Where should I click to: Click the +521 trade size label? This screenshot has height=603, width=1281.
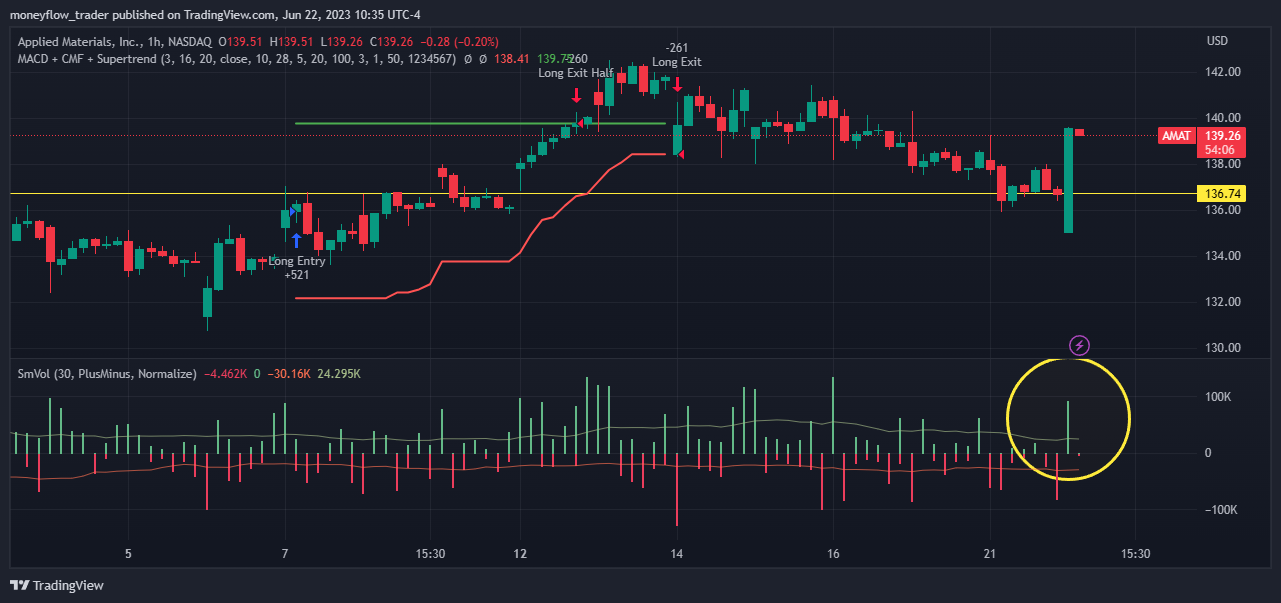(297, 275)
